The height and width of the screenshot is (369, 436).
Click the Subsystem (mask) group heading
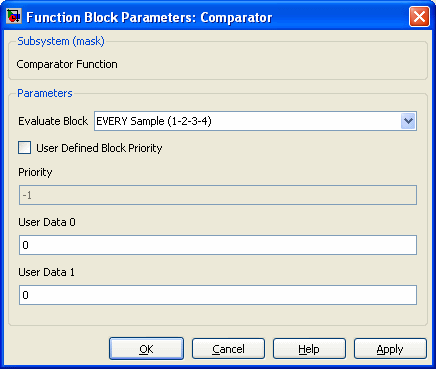click(61, 41)
